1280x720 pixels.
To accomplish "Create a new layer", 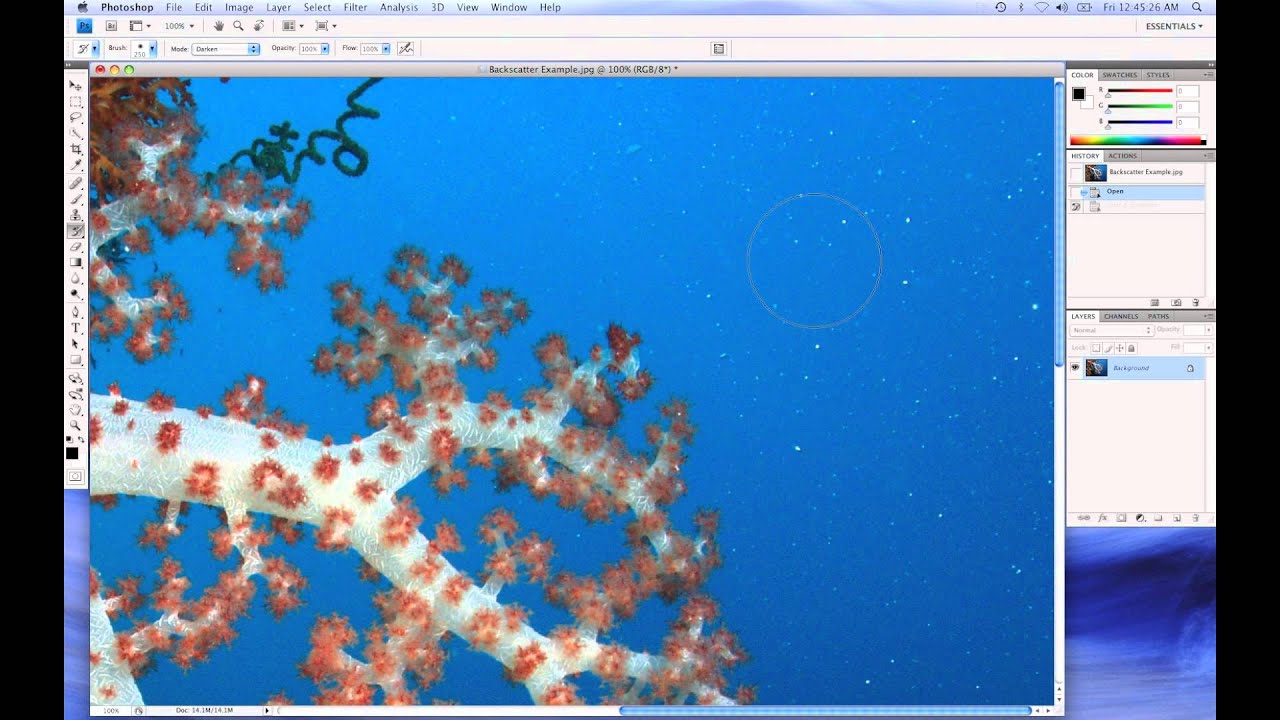I will coord(1177,518).
